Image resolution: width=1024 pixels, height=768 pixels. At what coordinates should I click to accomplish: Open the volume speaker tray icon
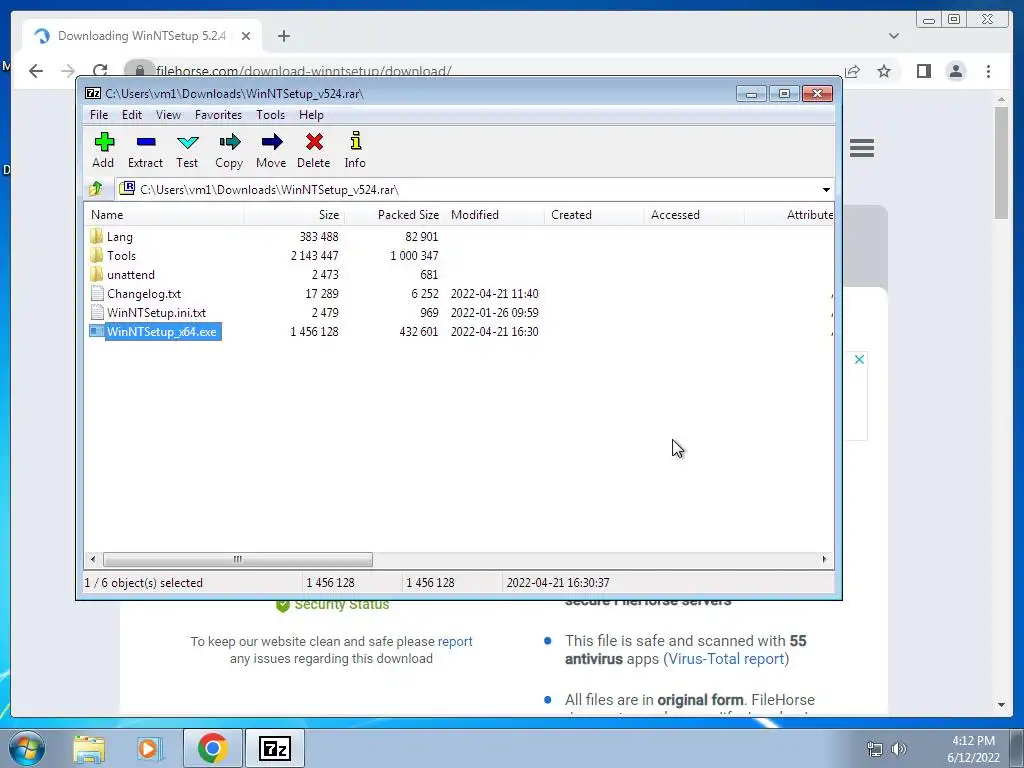tap(899, 750)
